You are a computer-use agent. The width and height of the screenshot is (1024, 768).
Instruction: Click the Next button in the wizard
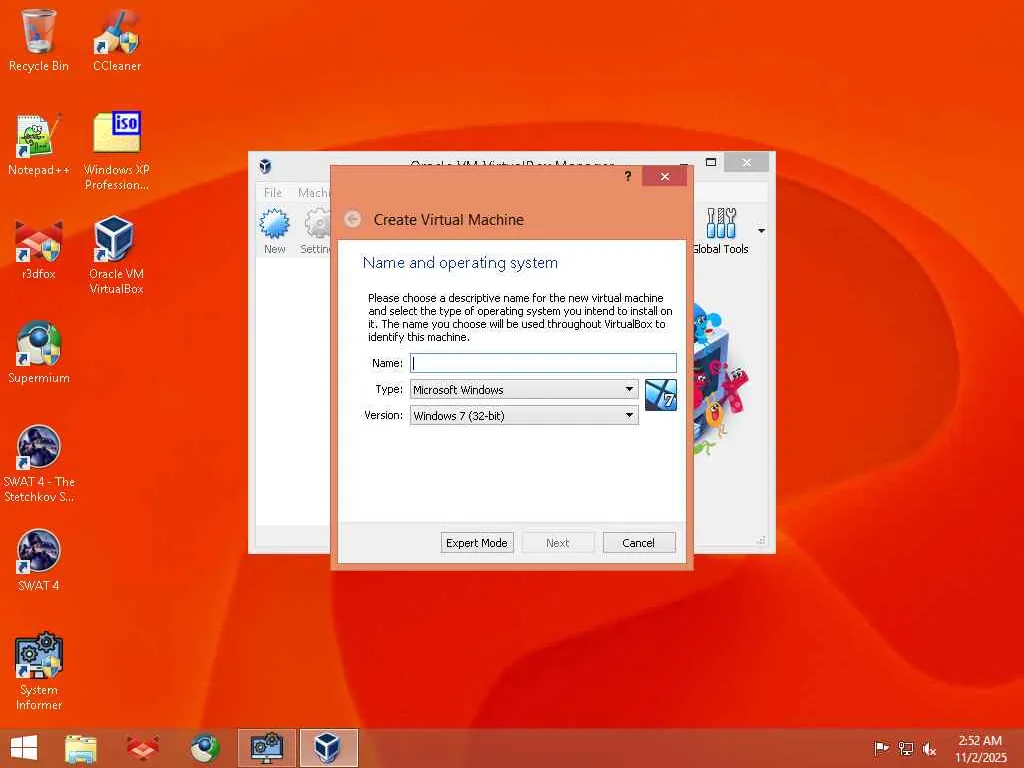tap(557, 543)
